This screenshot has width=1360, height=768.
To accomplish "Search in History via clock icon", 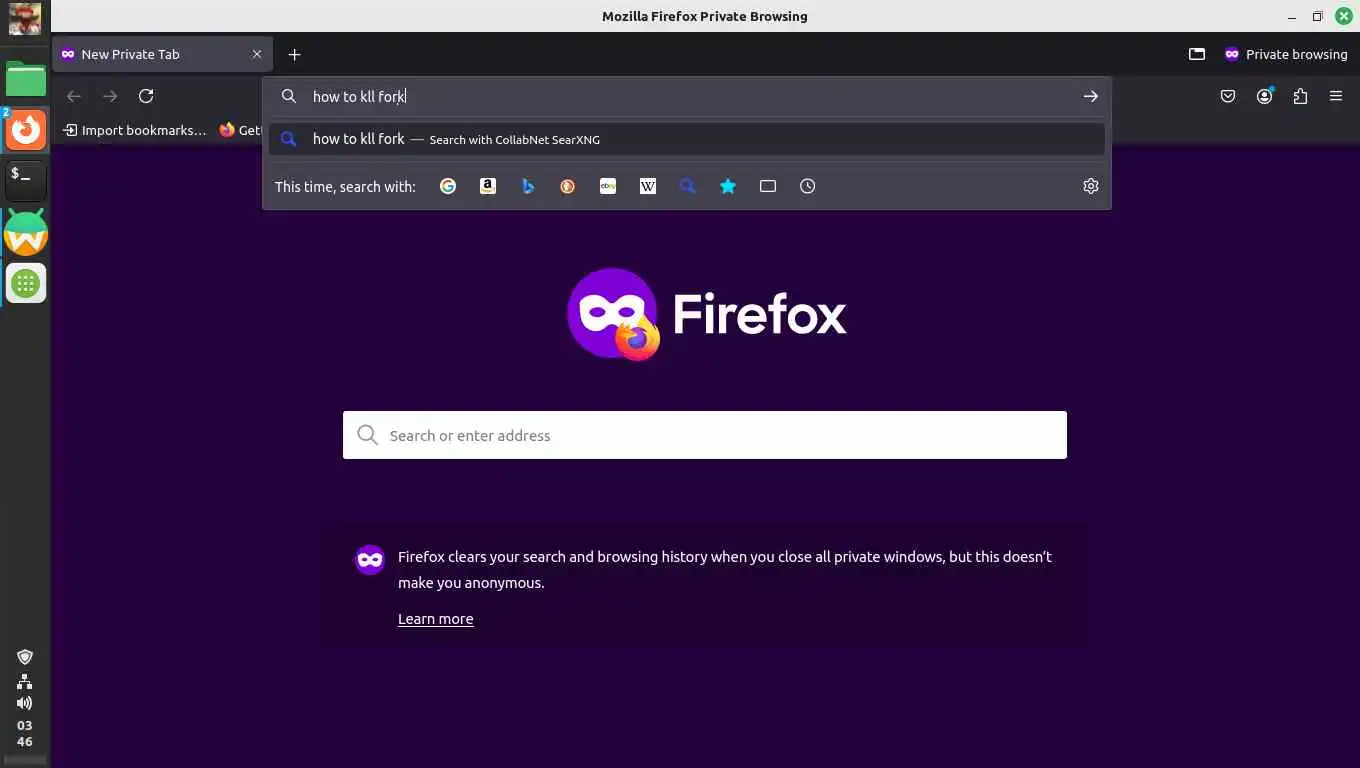I will point(808,186).
